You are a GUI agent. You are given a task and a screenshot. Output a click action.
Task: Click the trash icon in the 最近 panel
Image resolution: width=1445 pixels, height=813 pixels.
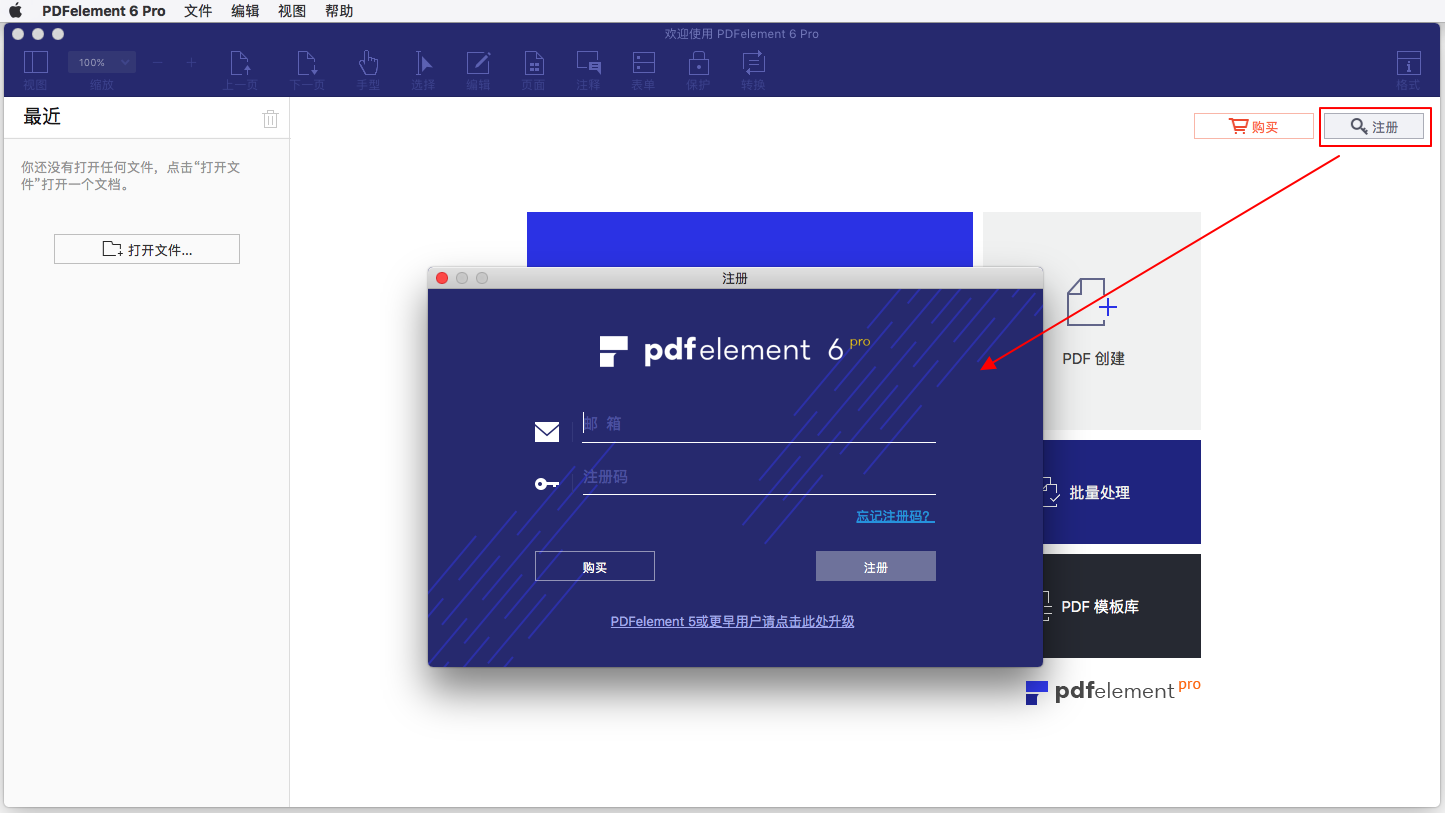pos(270,119)
